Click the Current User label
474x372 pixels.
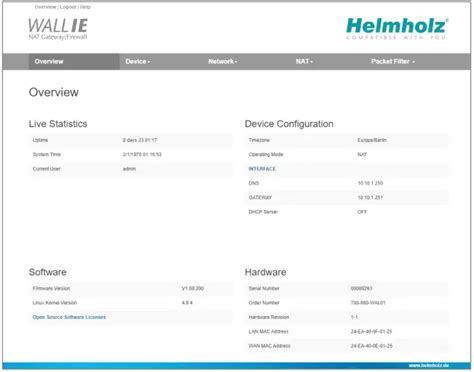pyautogui.click(x=47, y=169)
